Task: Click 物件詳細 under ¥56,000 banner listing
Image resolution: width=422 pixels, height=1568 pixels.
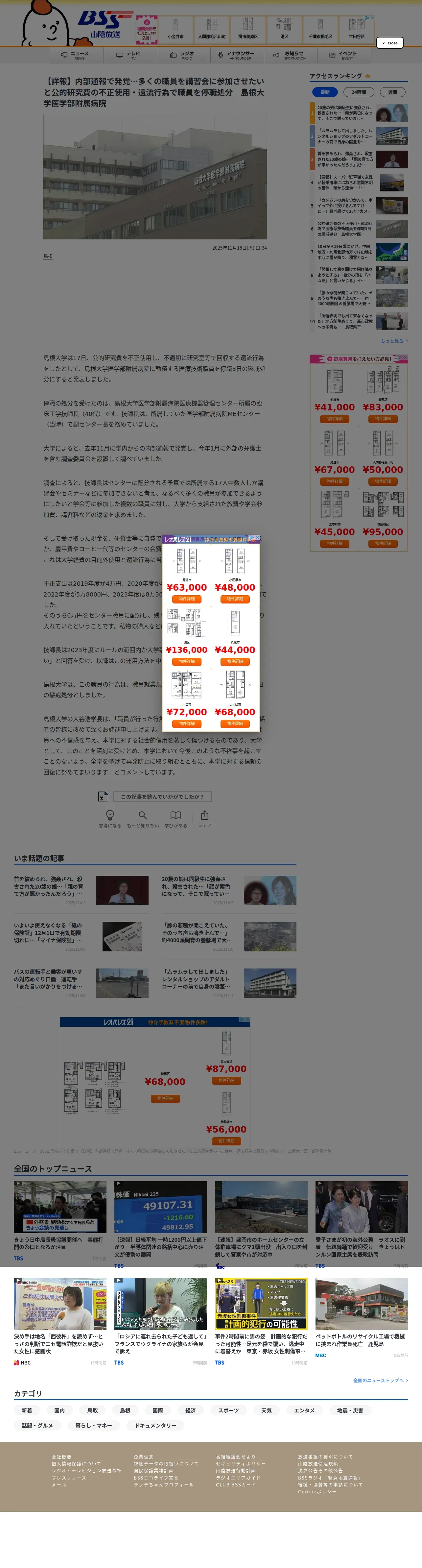Action: (226, 1141)
